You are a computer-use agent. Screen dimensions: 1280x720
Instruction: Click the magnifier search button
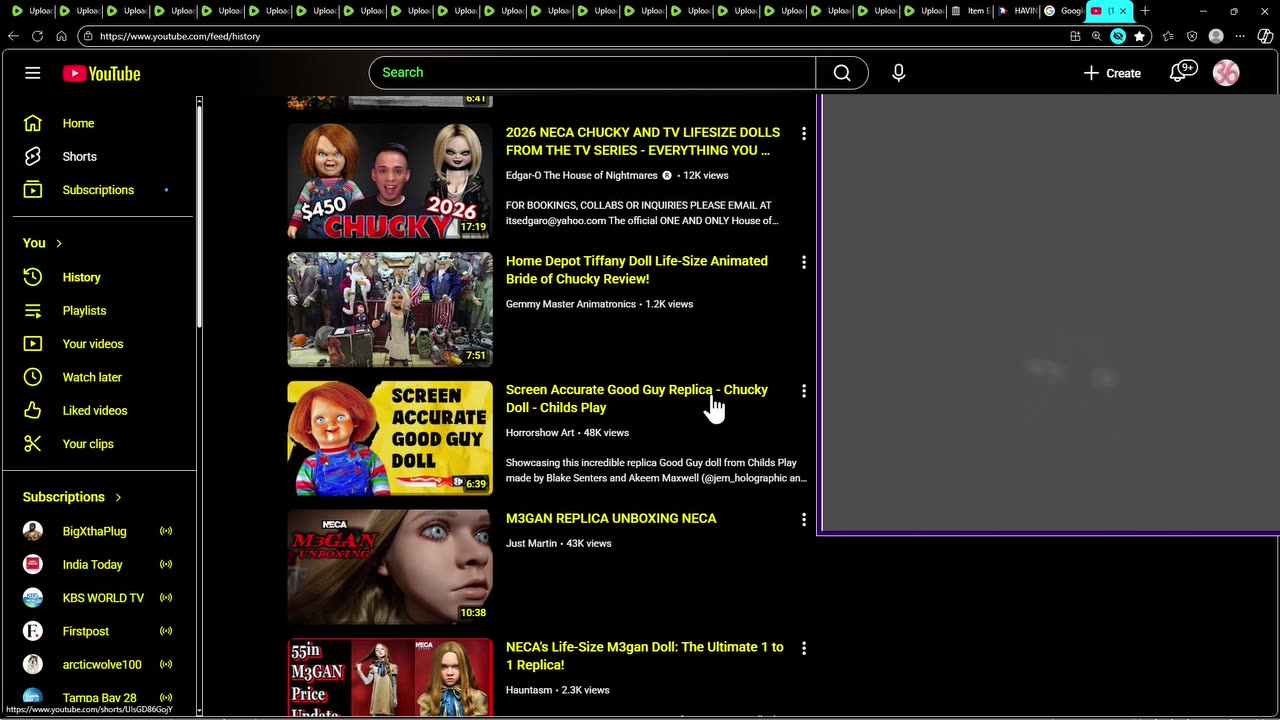coord(842,73)
